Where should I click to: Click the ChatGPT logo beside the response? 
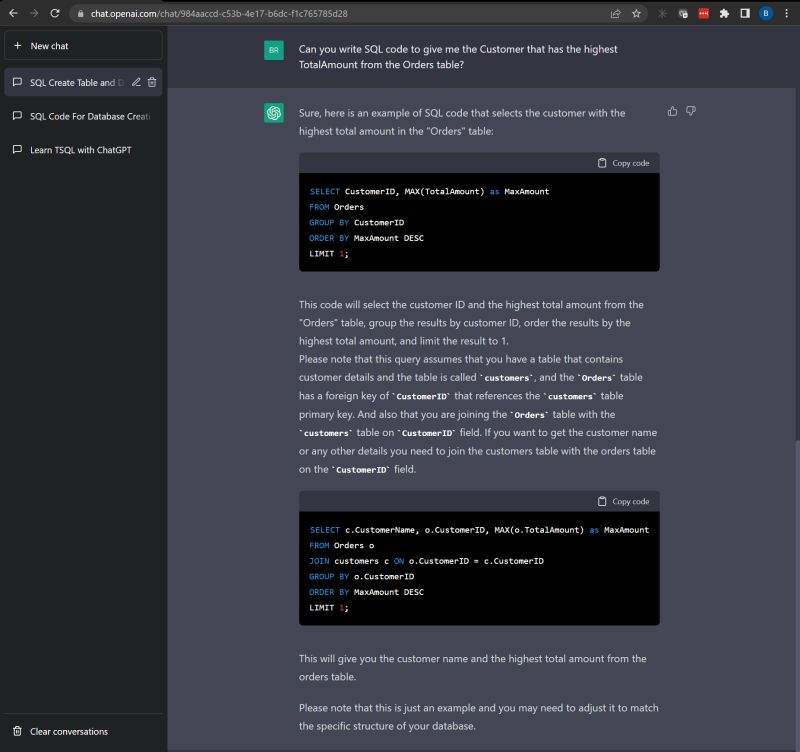273,113
